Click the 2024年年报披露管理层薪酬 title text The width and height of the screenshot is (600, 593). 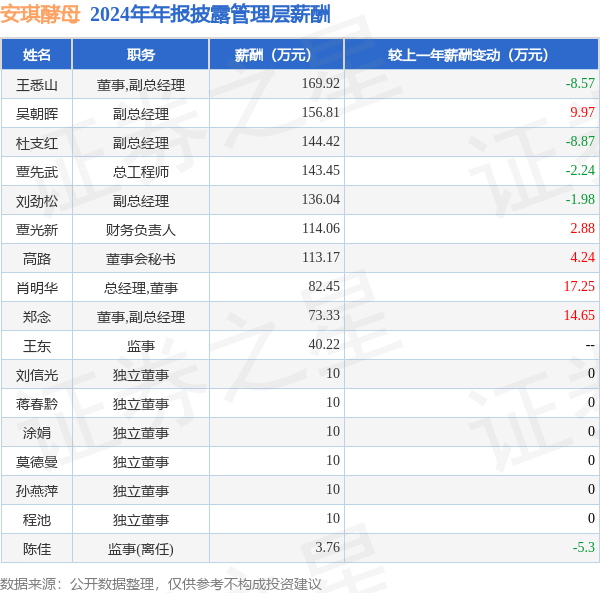pos(210,15)
